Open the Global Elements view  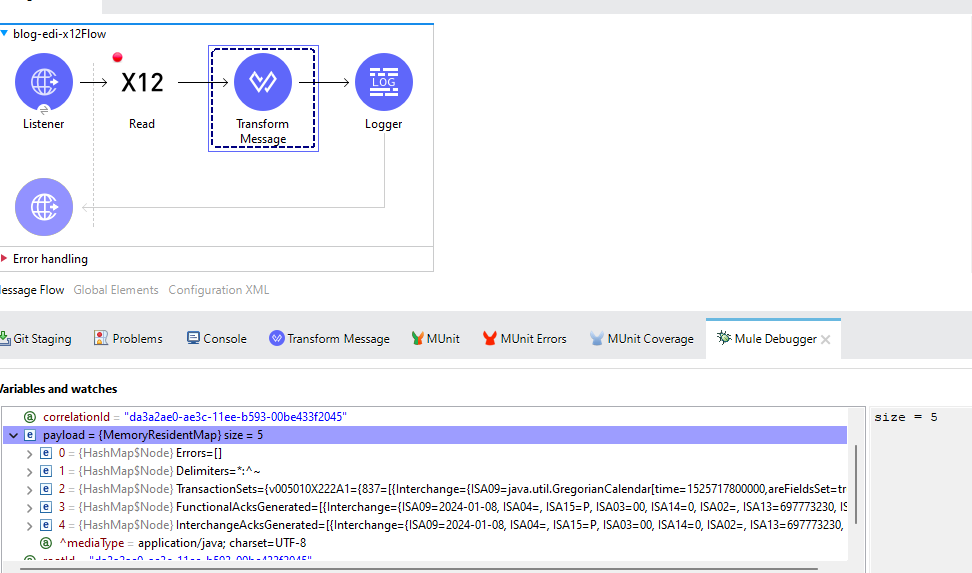[116, 290]
